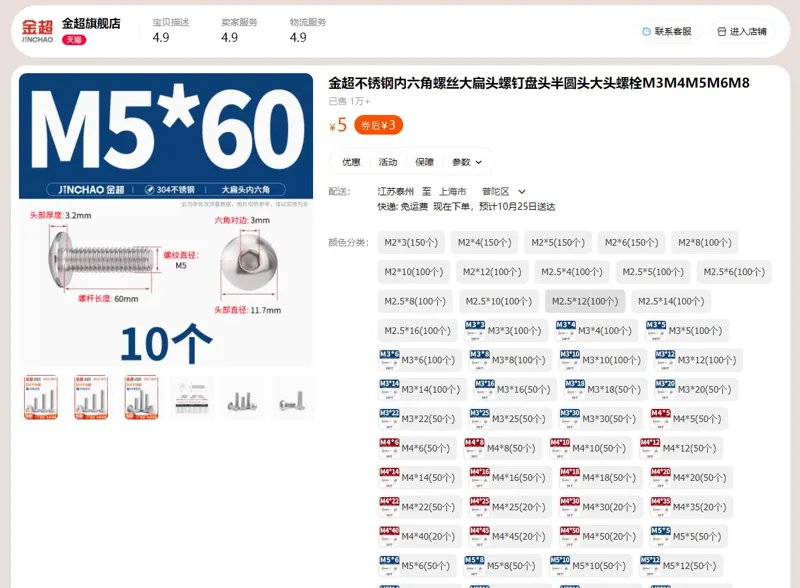Choose the M4*25(20个) variant label

coord(518,507)
